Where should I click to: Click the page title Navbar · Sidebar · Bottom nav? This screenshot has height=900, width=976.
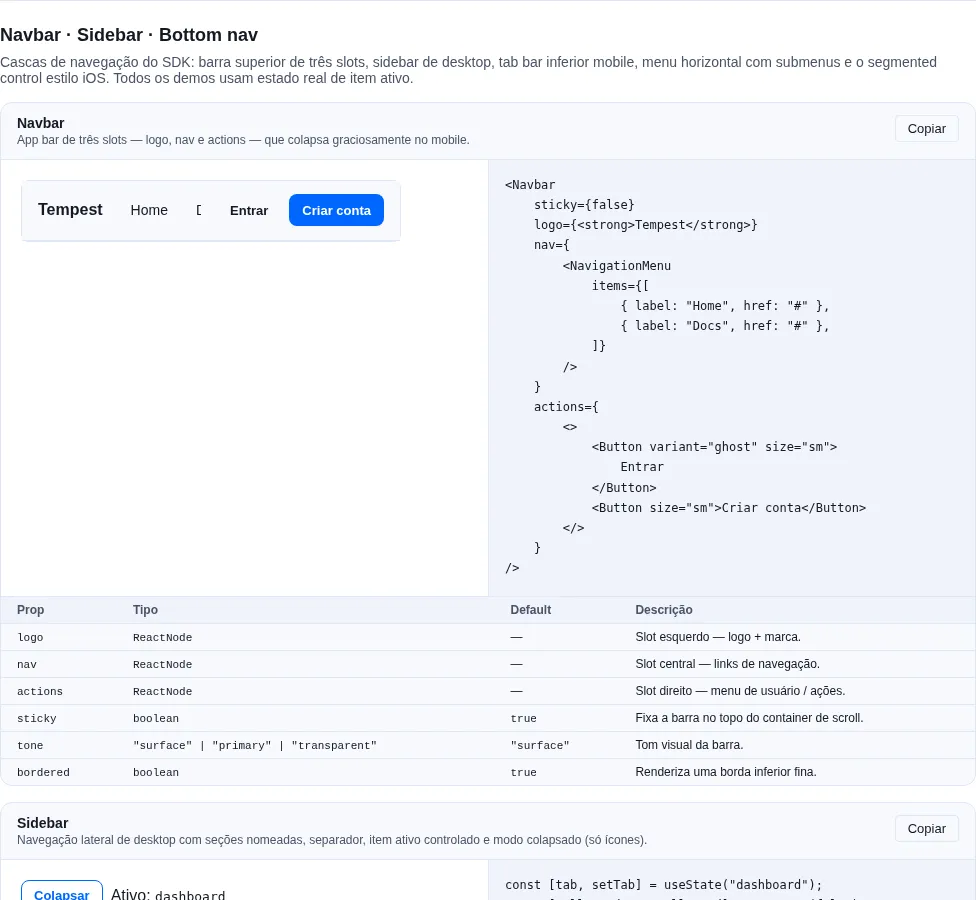pyautogui.click(x=129, y=35)
